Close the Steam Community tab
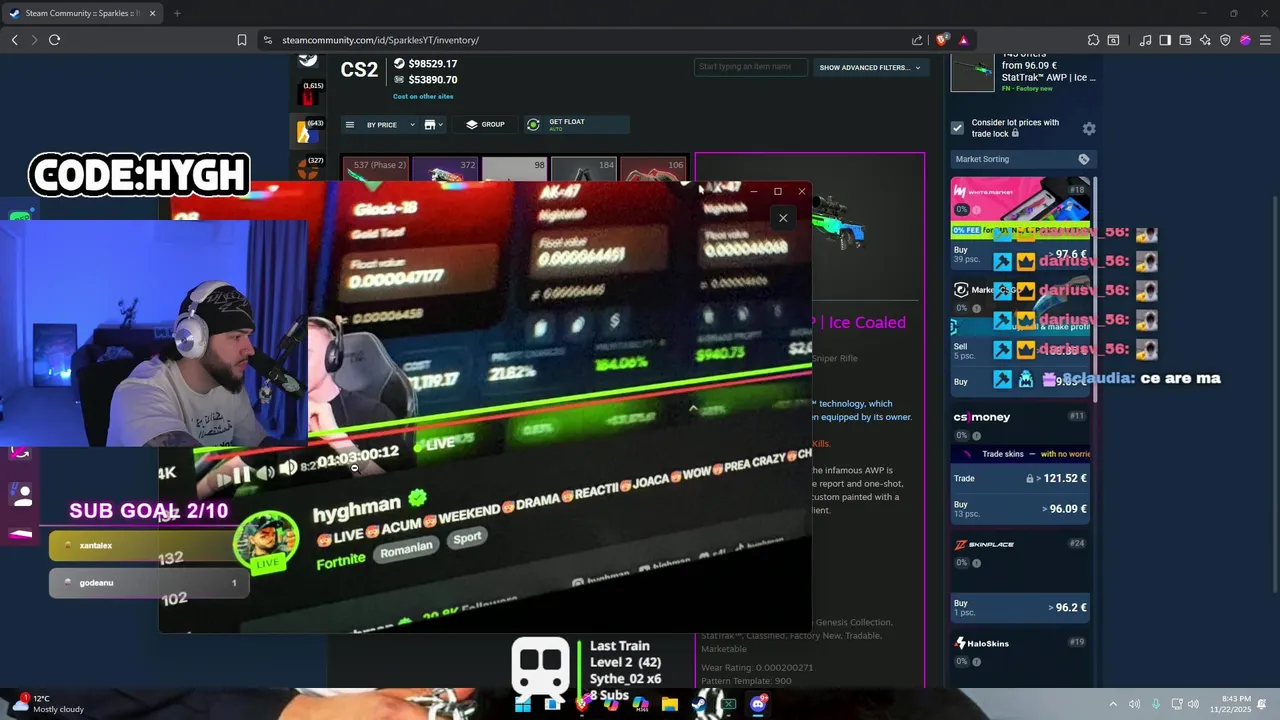The image size is (1280, 720). coord(153,14)
